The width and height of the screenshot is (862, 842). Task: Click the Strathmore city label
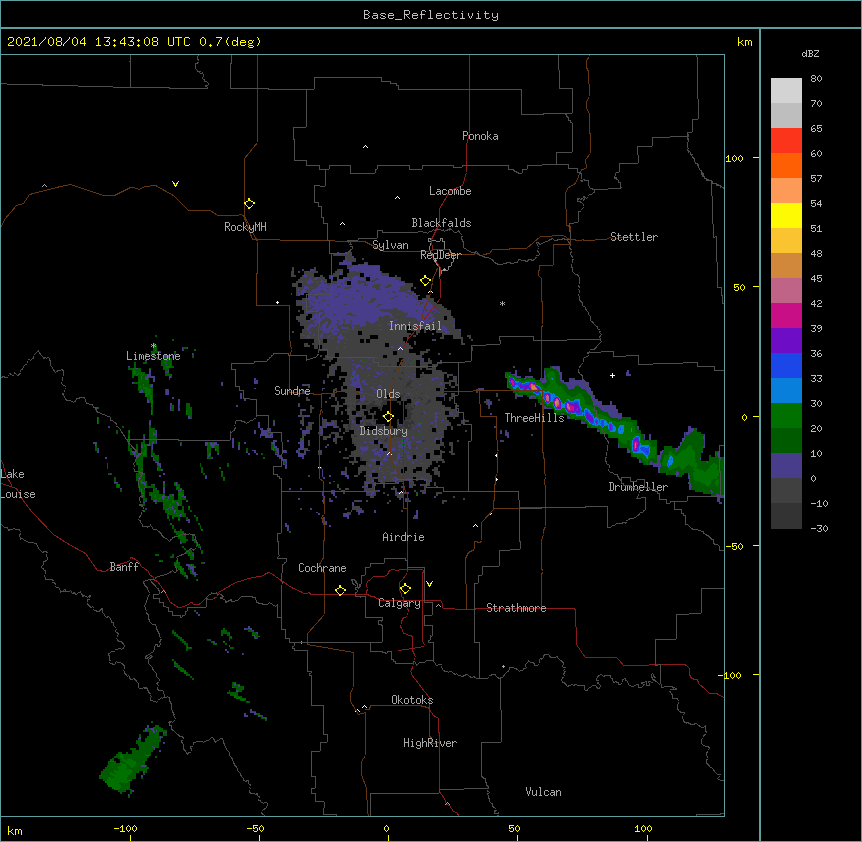point(516,608)
